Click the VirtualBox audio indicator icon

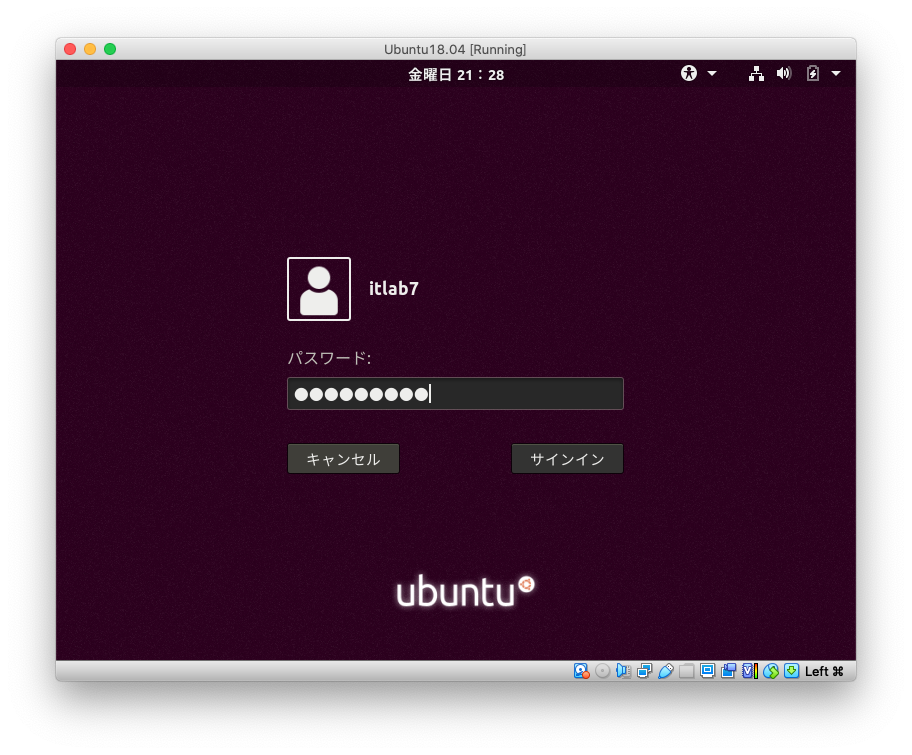(624, 671)
